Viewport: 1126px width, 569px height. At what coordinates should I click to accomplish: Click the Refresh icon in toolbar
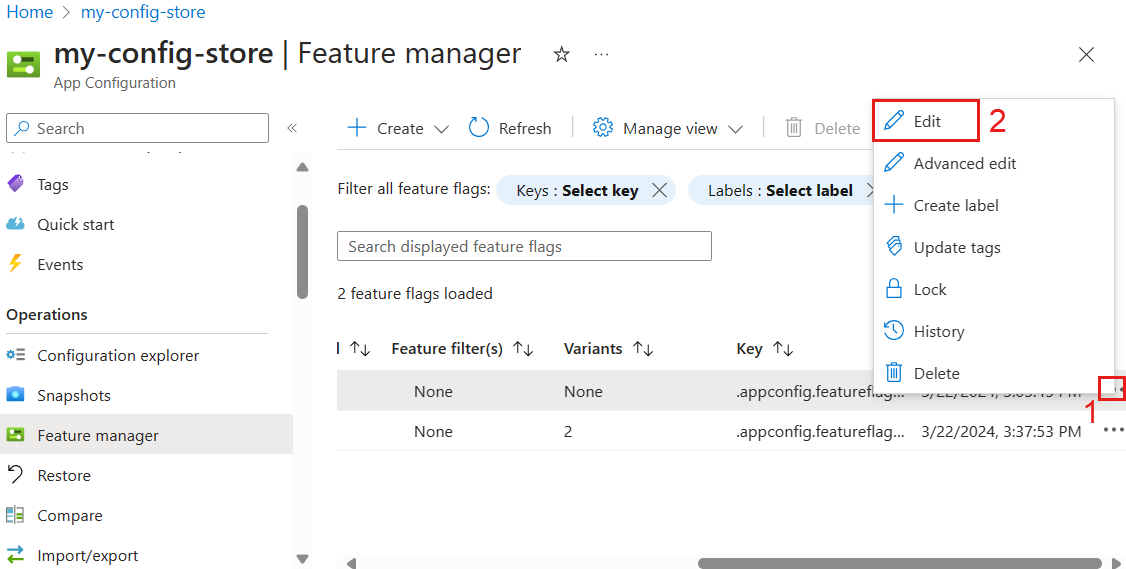click(x=479, y=128)
